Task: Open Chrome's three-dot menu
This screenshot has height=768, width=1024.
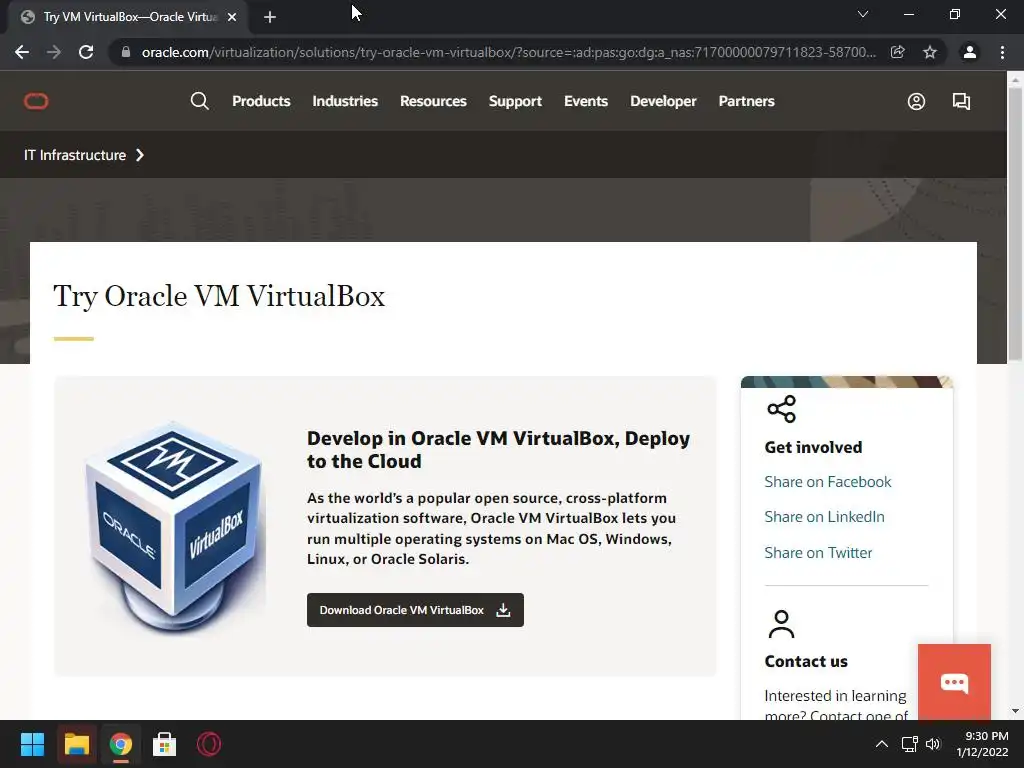Action: (1002, 52)
